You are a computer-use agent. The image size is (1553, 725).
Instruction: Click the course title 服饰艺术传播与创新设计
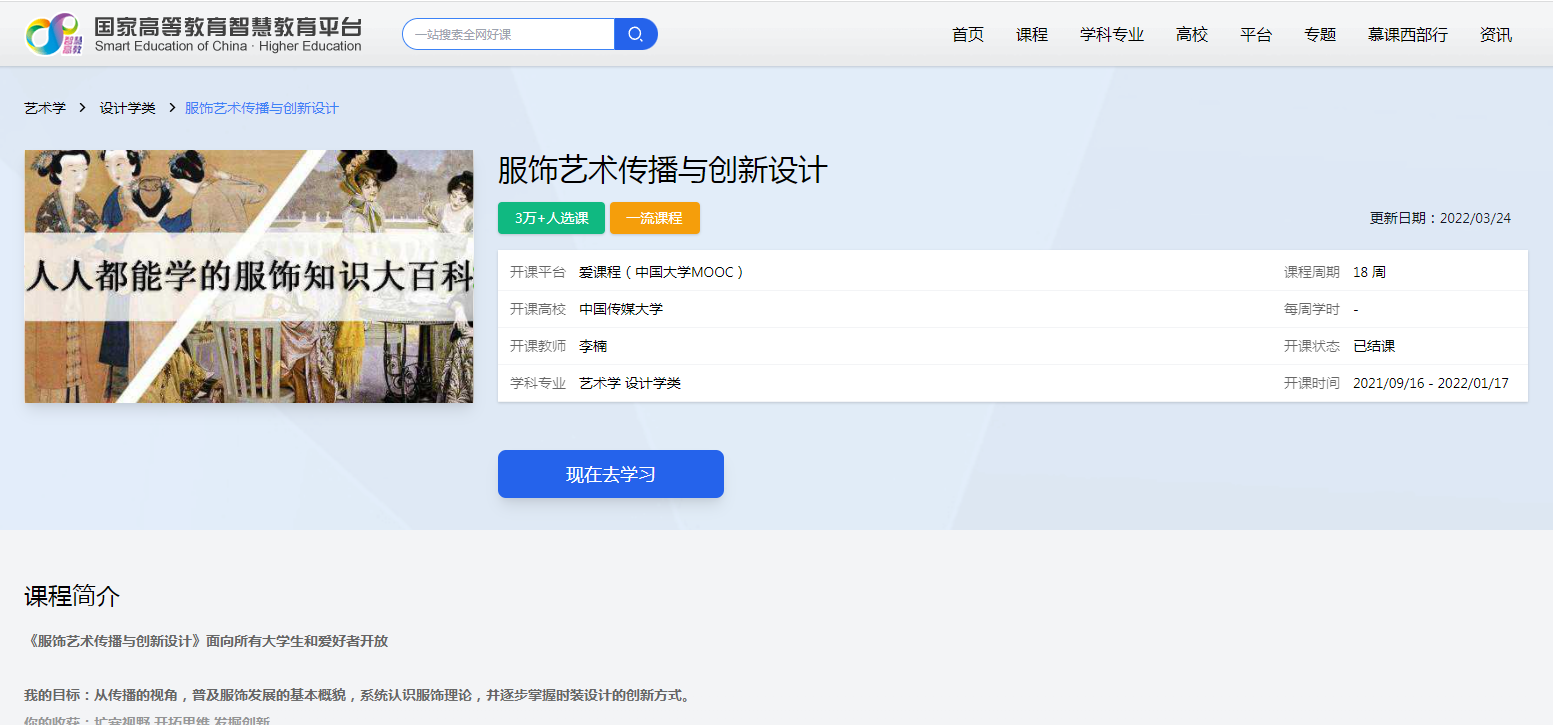click(x=662, y=170)
